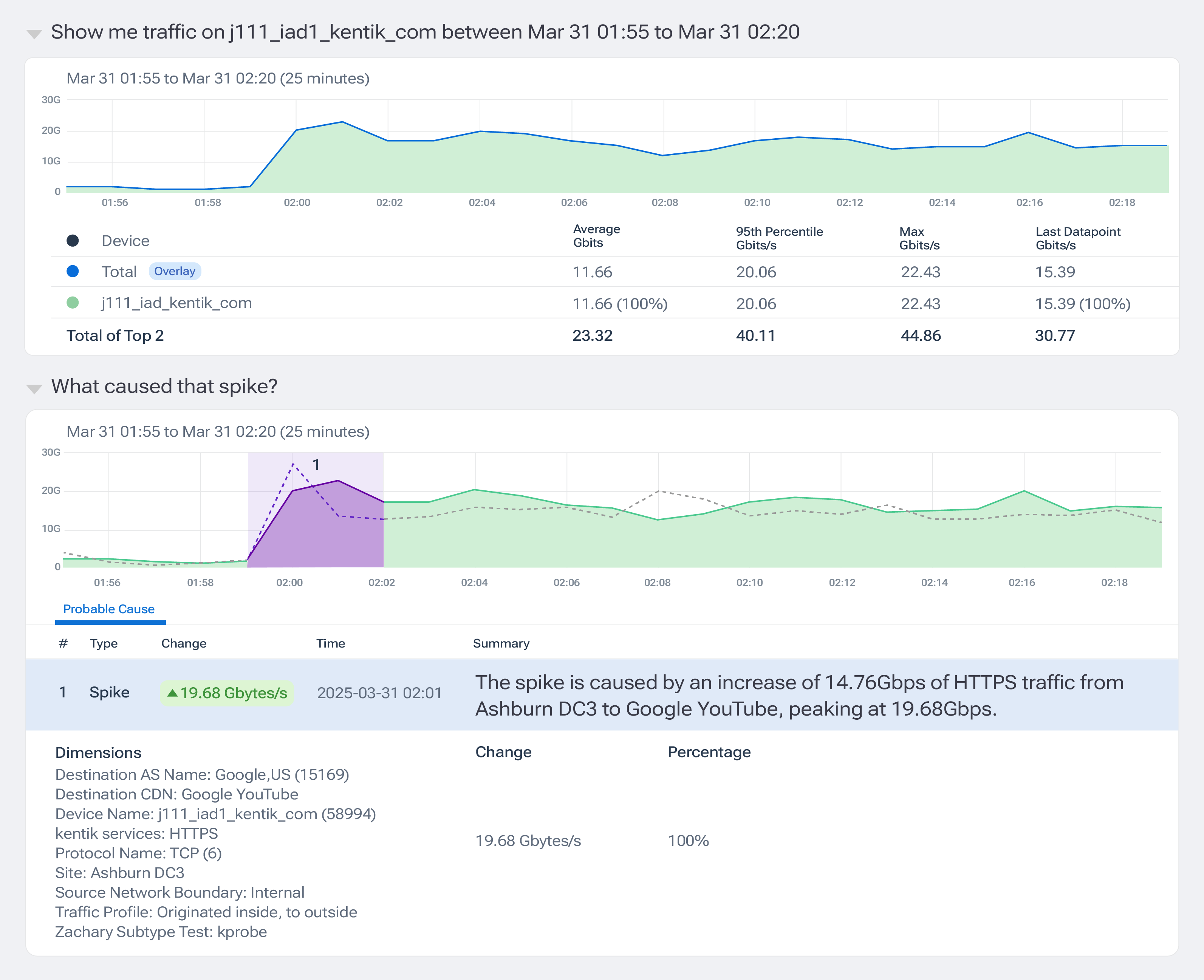The height and width of the screenshot is (980, 1204).
Task: Collapse the 'What caused that spike?' section
Action: click(34, 388)
